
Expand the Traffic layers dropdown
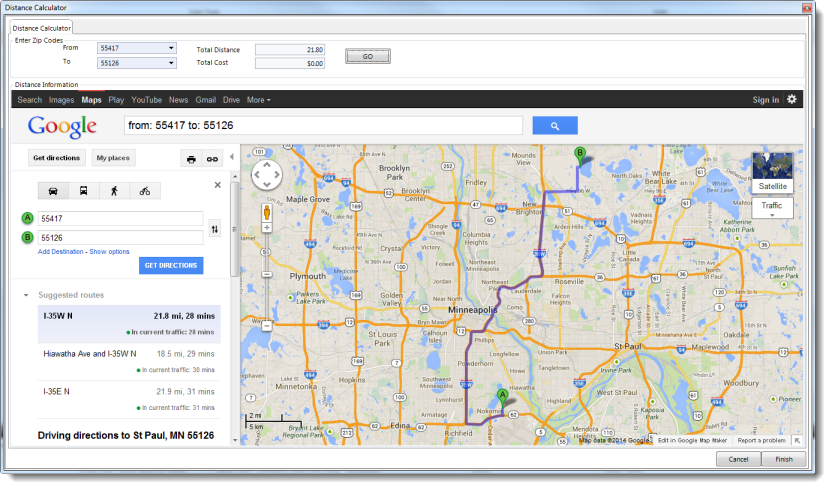coord(772,208)
